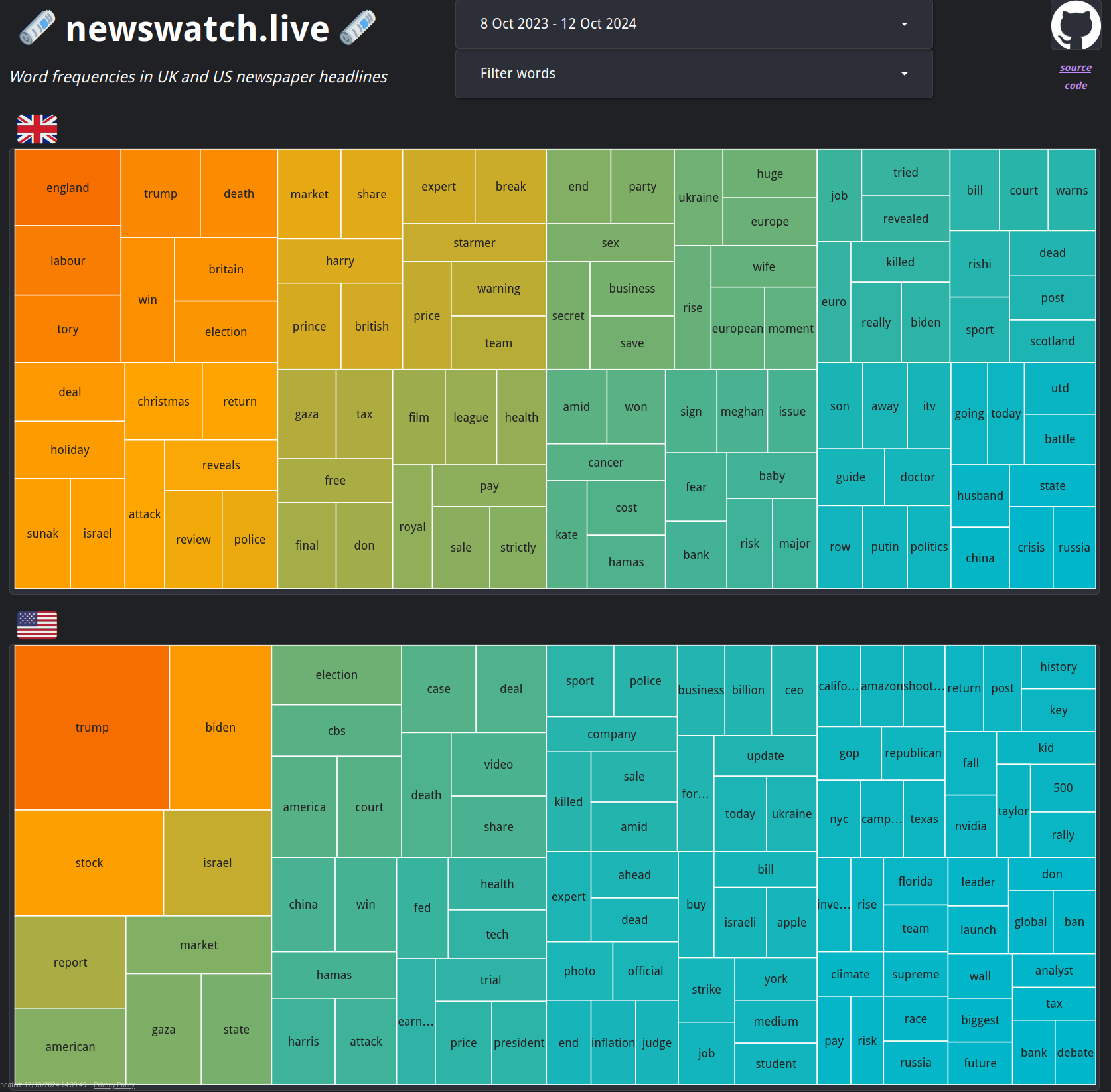
Task: Click the 'gop' tile in US treemap
Action: pyautogui.click(x=849, y=753)
